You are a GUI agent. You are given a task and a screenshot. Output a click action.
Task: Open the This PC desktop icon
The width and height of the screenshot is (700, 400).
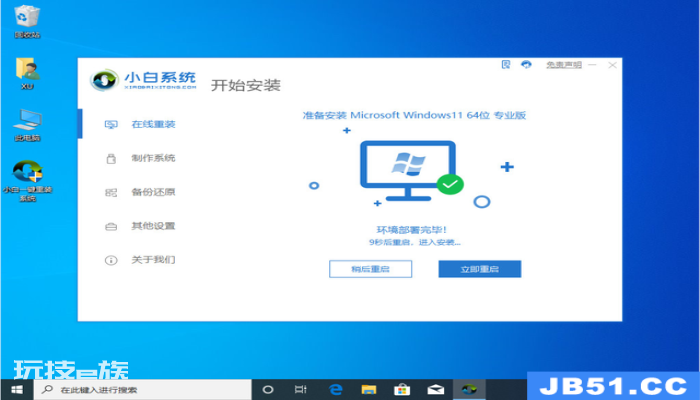tap(27, 125)
